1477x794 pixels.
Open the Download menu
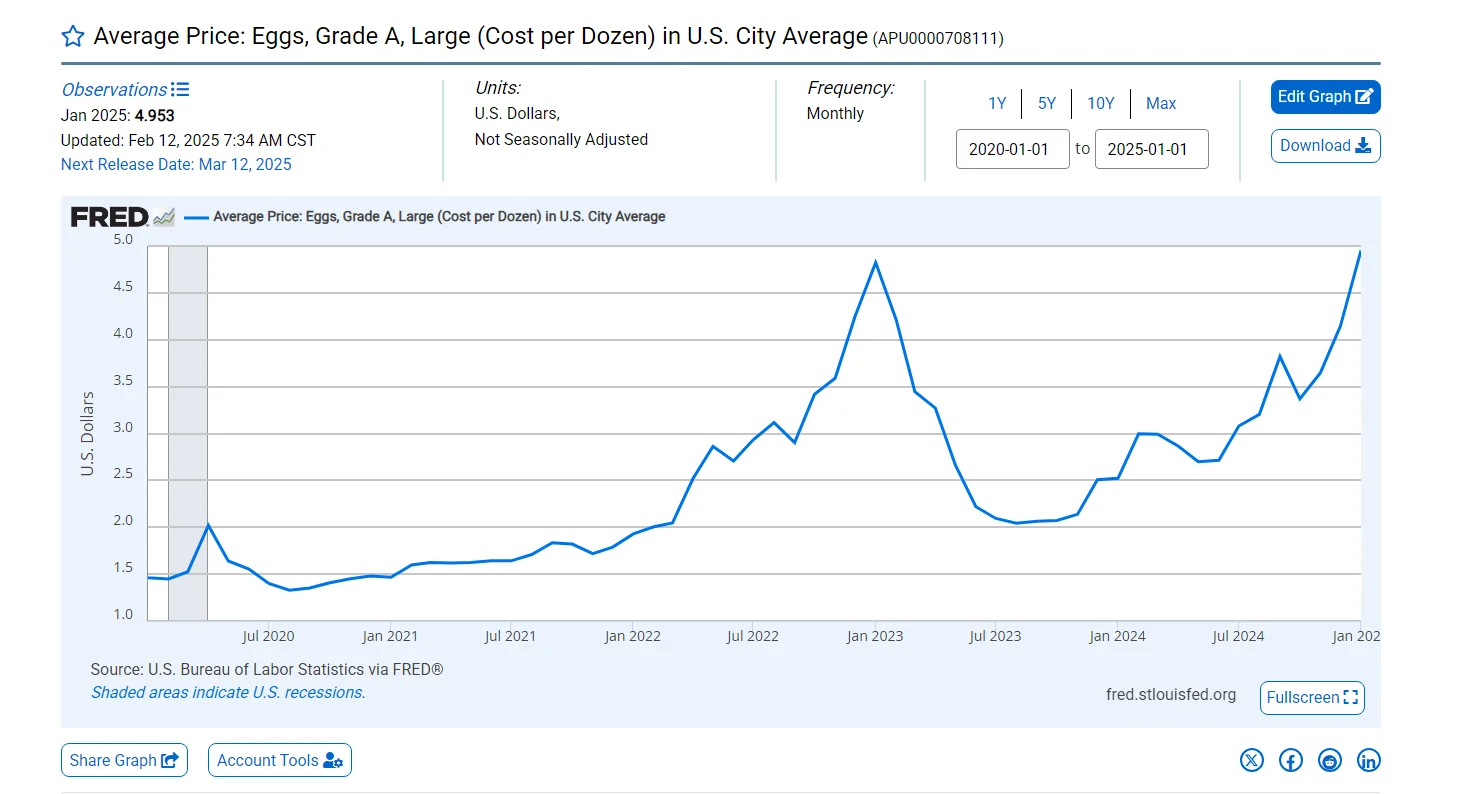click(x=1326, y=146)
